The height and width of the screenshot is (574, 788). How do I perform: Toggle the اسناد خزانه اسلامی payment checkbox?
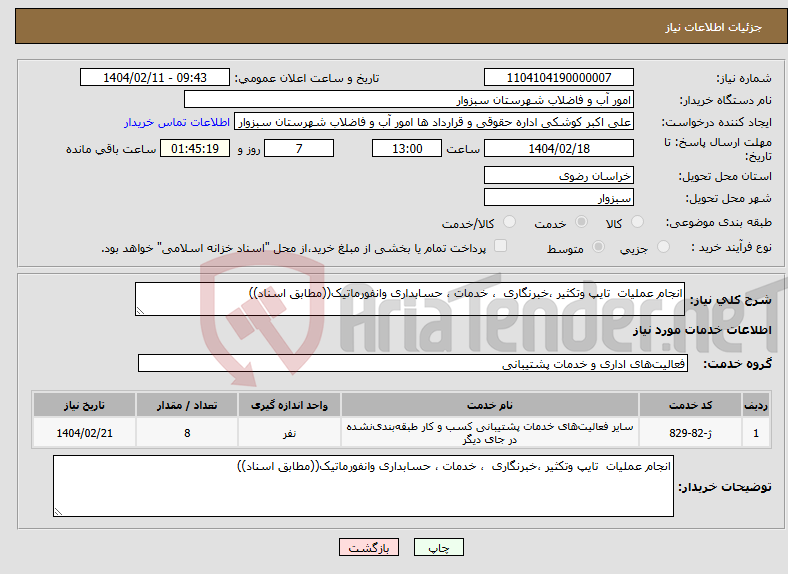point(501,246)
